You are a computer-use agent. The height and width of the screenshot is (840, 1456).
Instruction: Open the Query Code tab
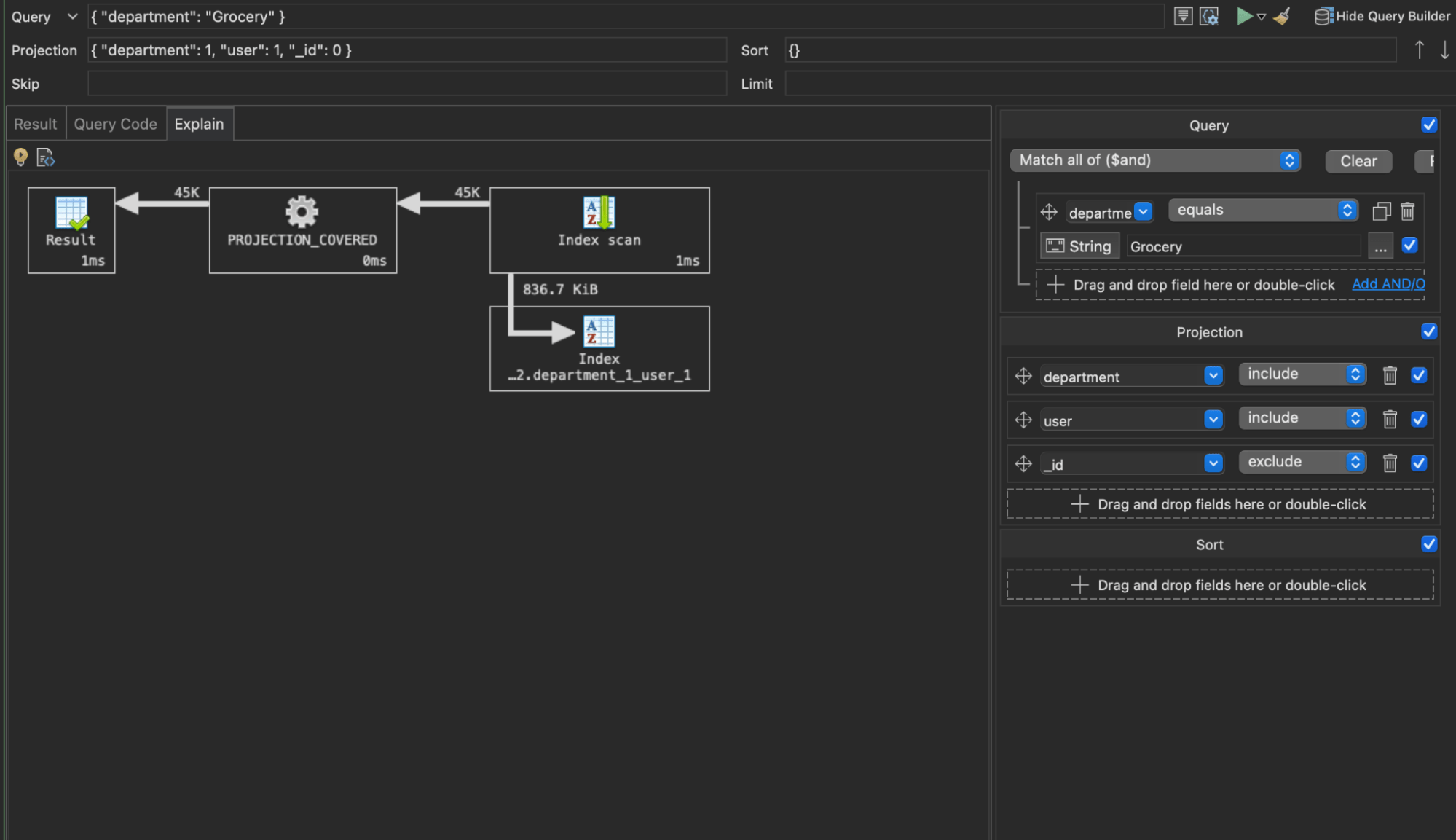tap(114, 123)
